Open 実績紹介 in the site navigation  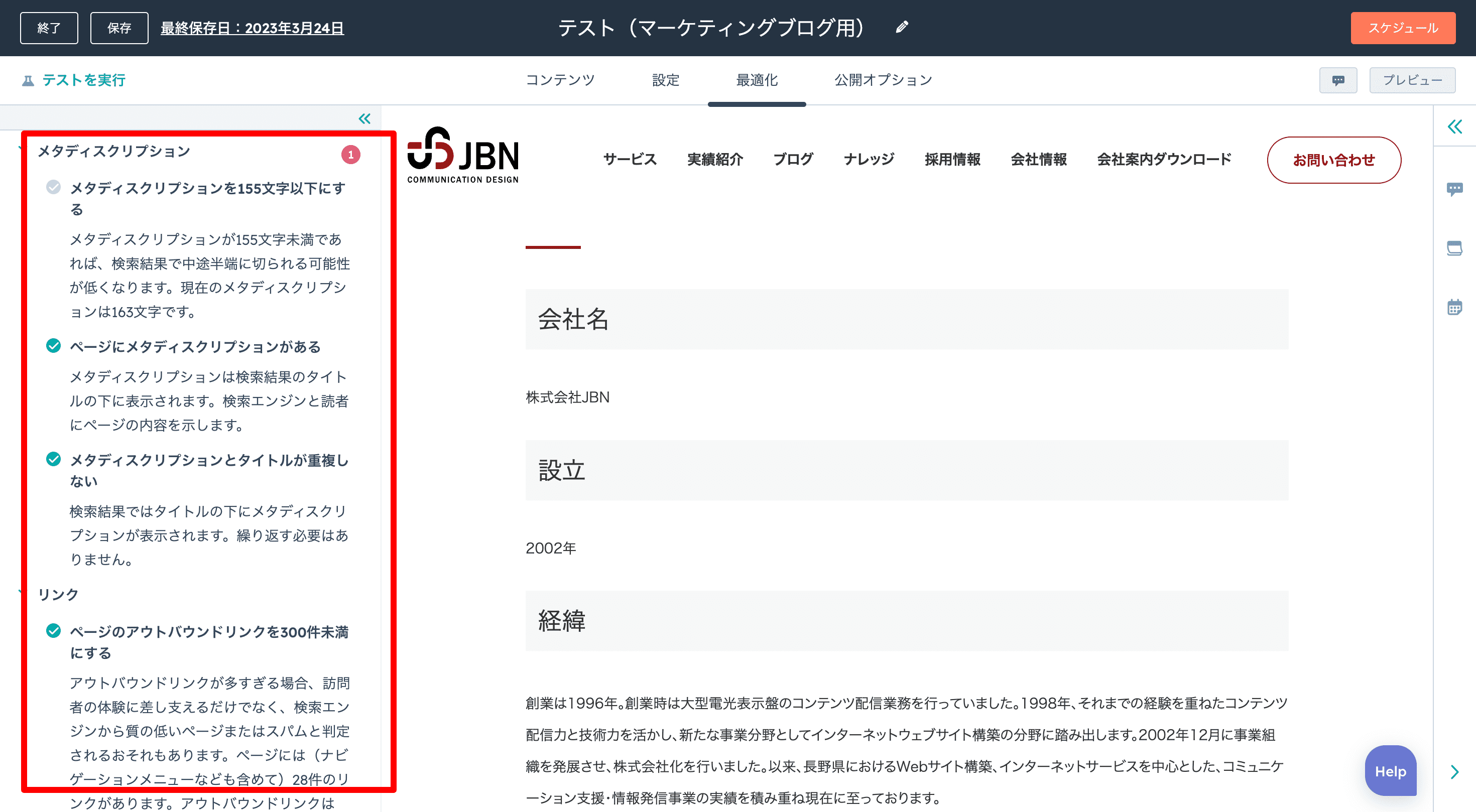coord(714,159)
